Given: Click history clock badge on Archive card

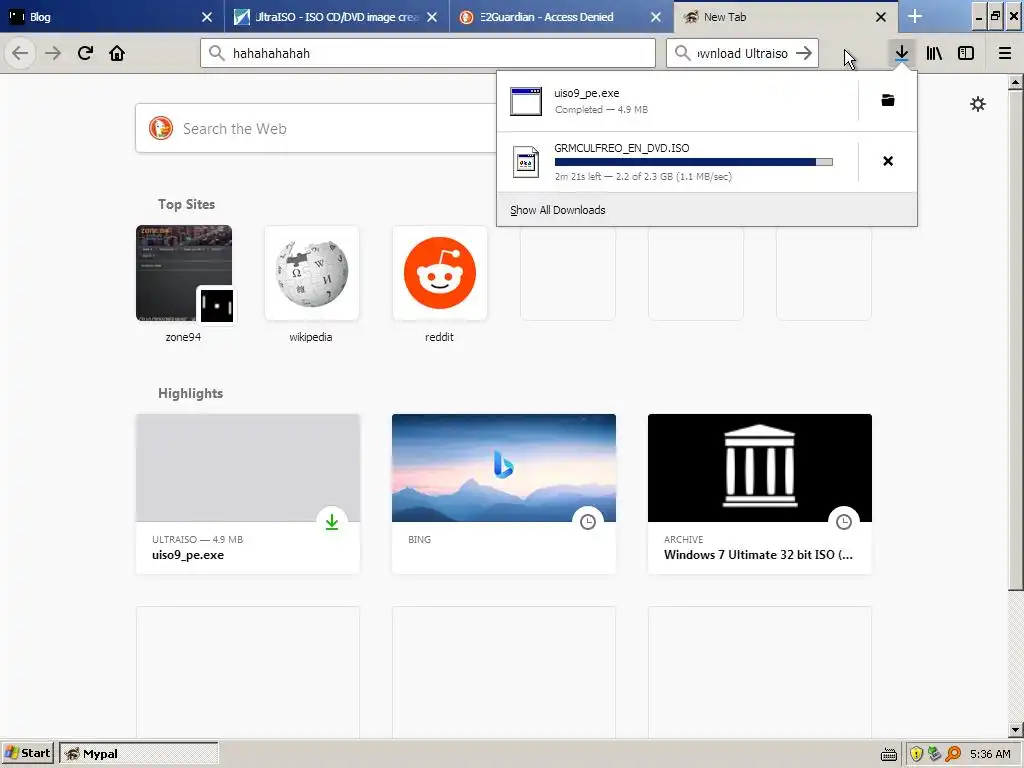Looking at the screenshot, I should pyautogui.click(x=844, y=522).
